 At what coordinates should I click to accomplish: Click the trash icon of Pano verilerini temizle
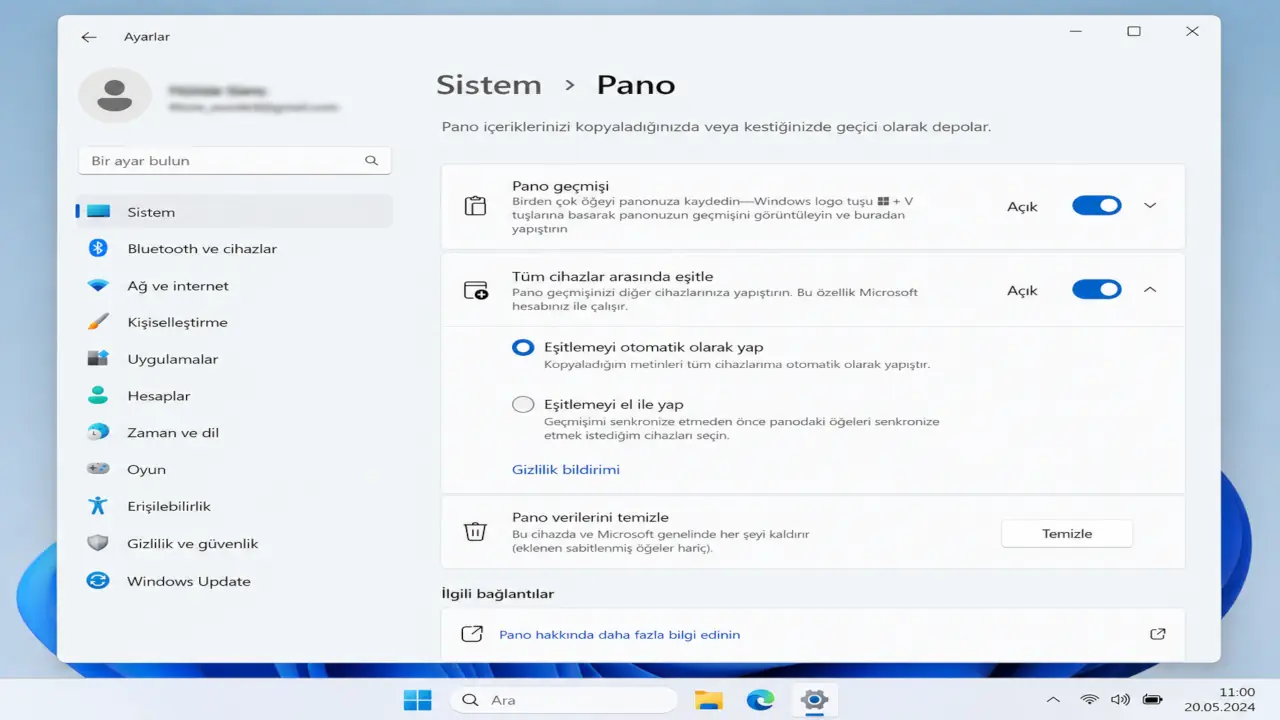pos(475,532)
